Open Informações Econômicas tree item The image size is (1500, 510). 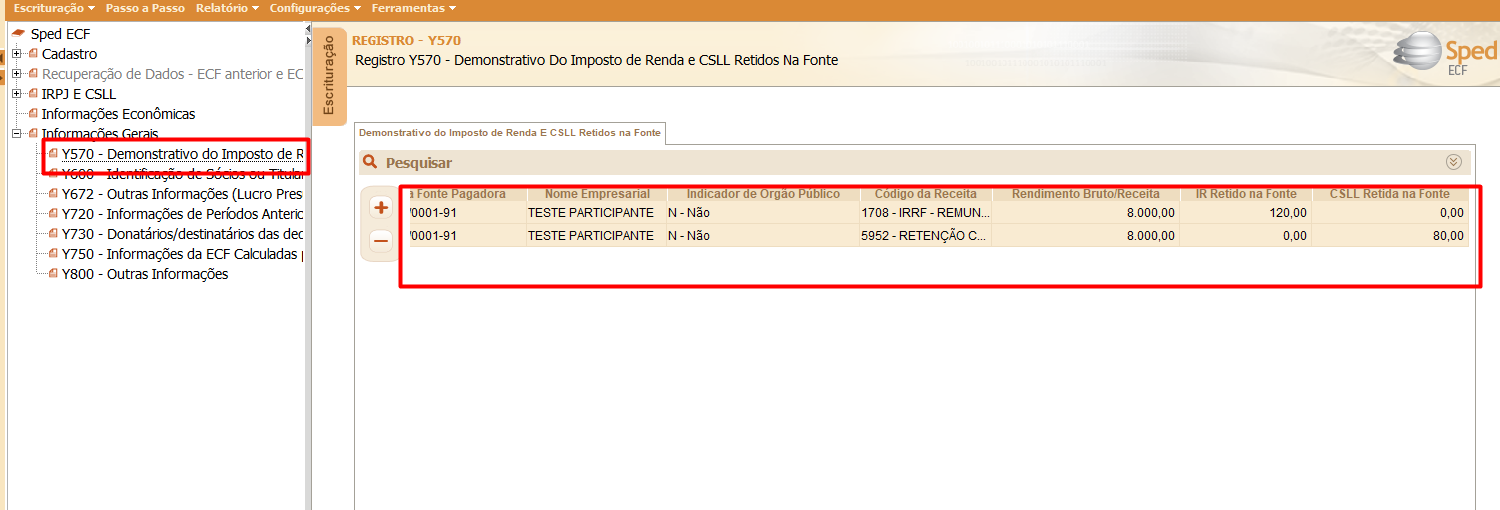pos(118,114)
